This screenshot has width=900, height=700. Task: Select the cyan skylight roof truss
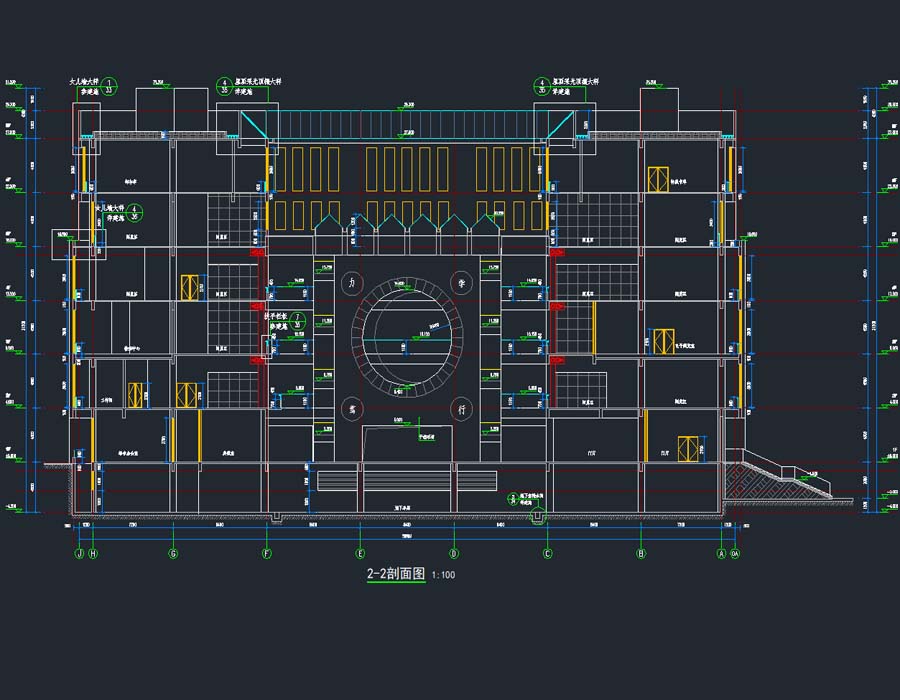[407, 123]
